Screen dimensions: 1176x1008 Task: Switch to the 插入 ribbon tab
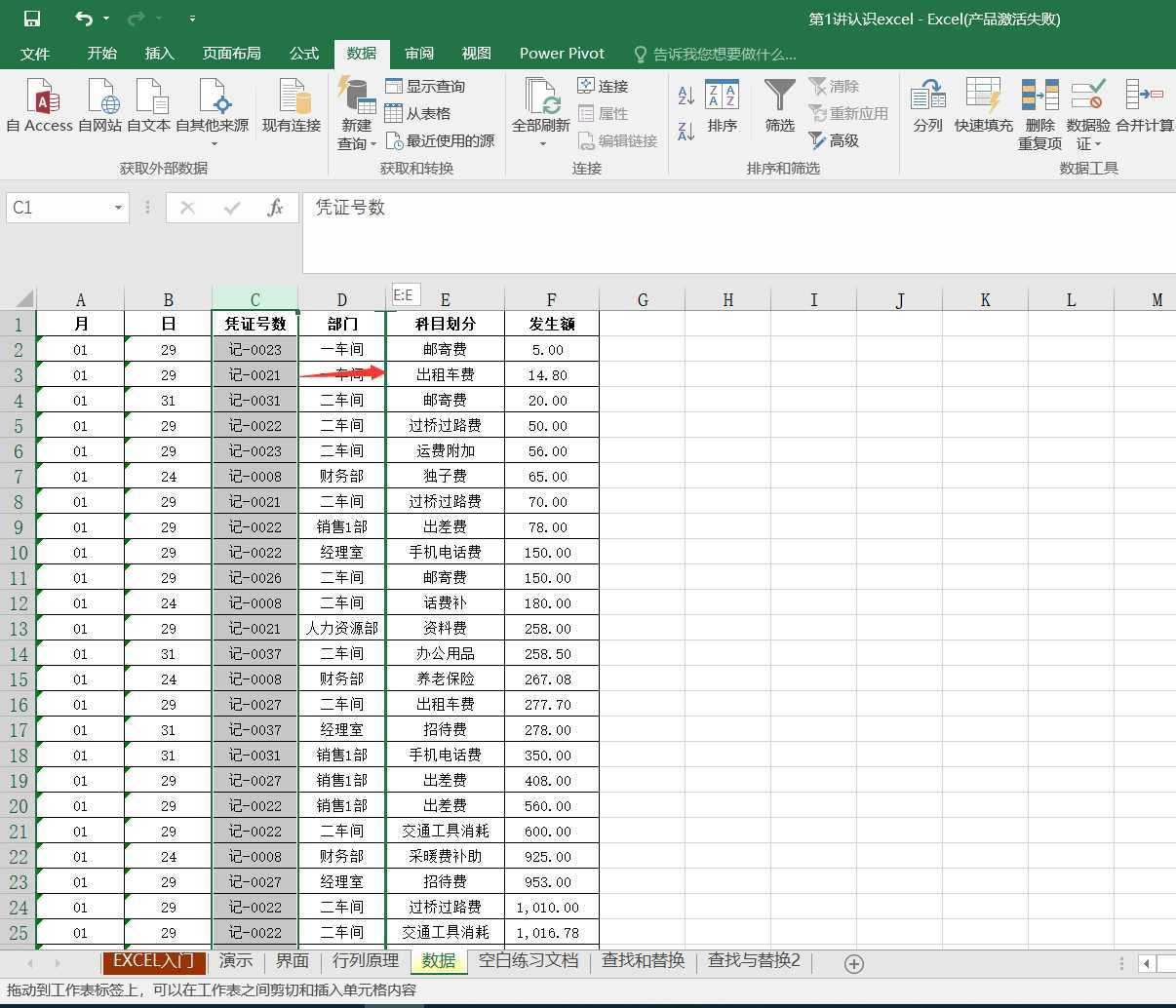pyautogui.click(x=159, y=53)
